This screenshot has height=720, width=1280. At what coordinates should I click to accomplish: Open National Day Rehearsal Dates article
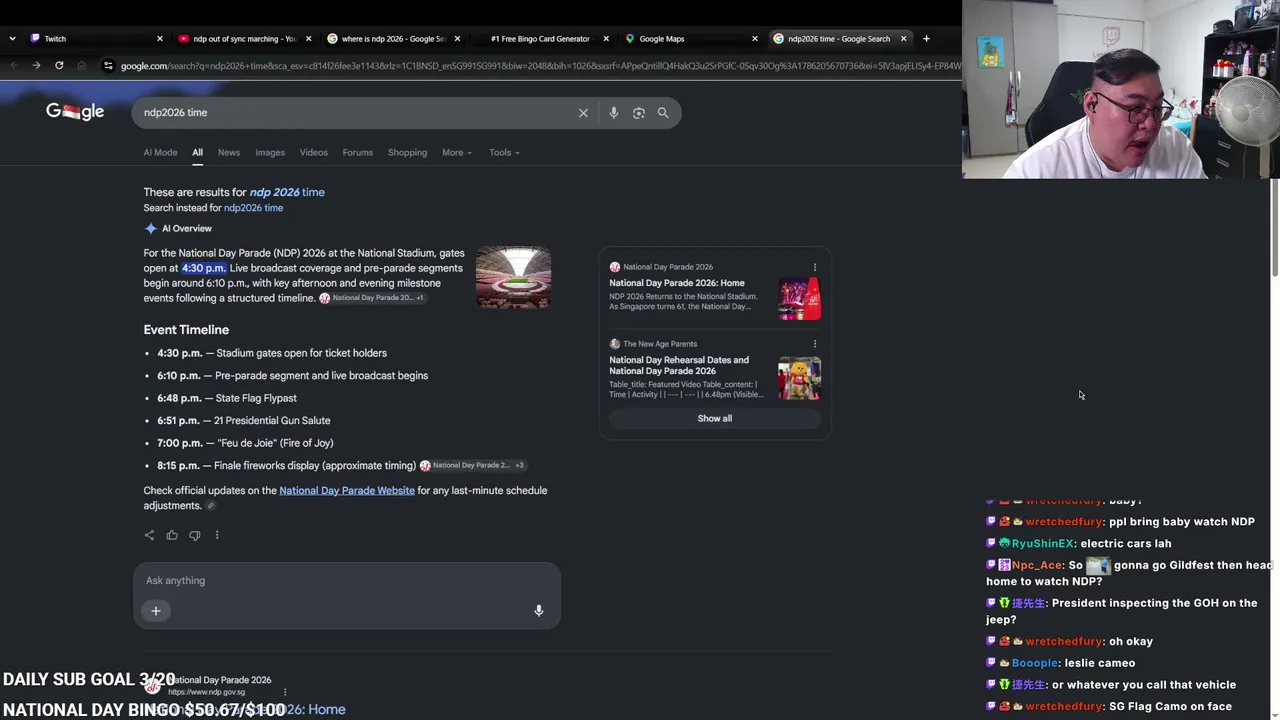pos(679,365)
